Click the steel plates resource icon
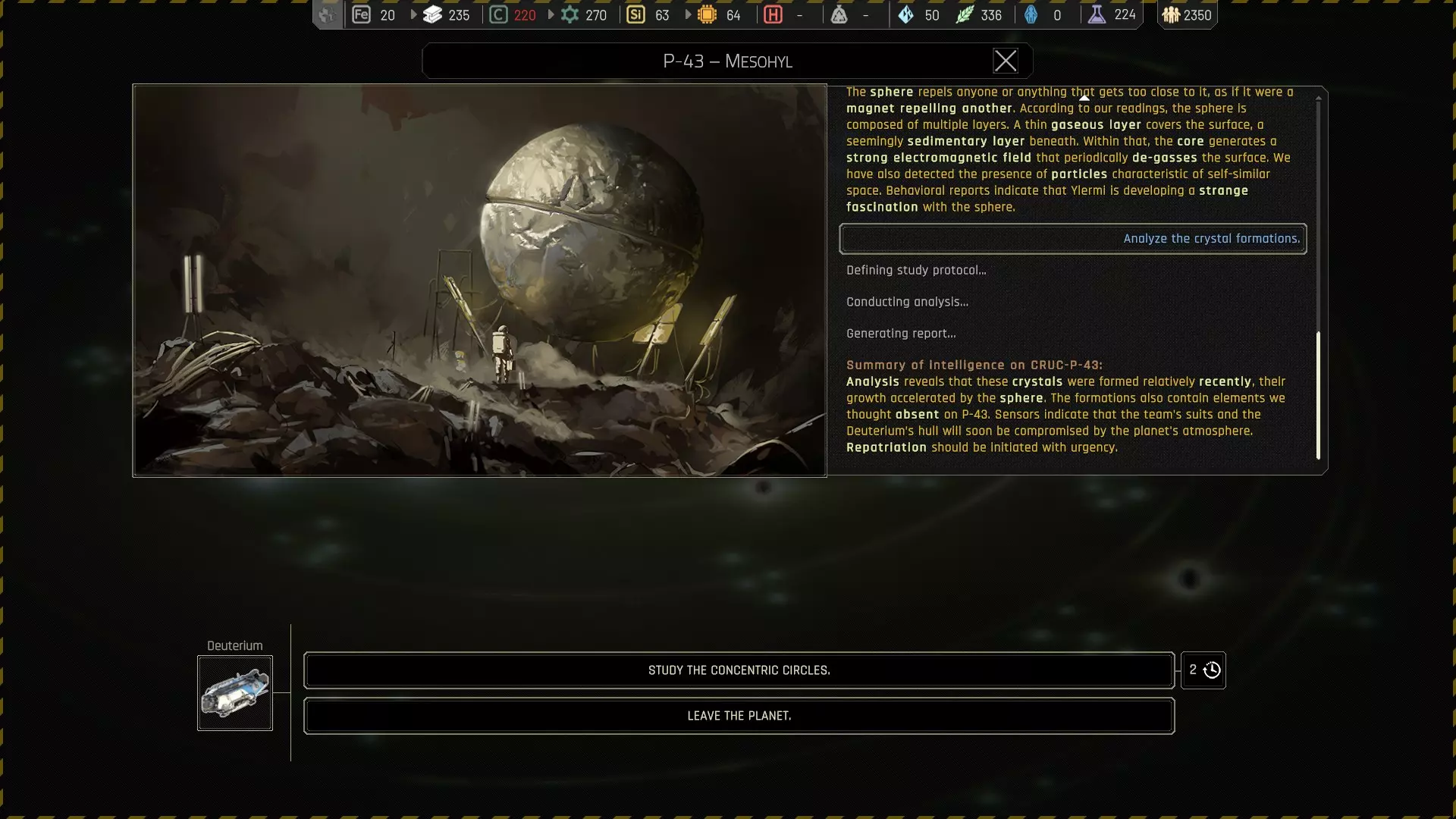 pos(432,14)
